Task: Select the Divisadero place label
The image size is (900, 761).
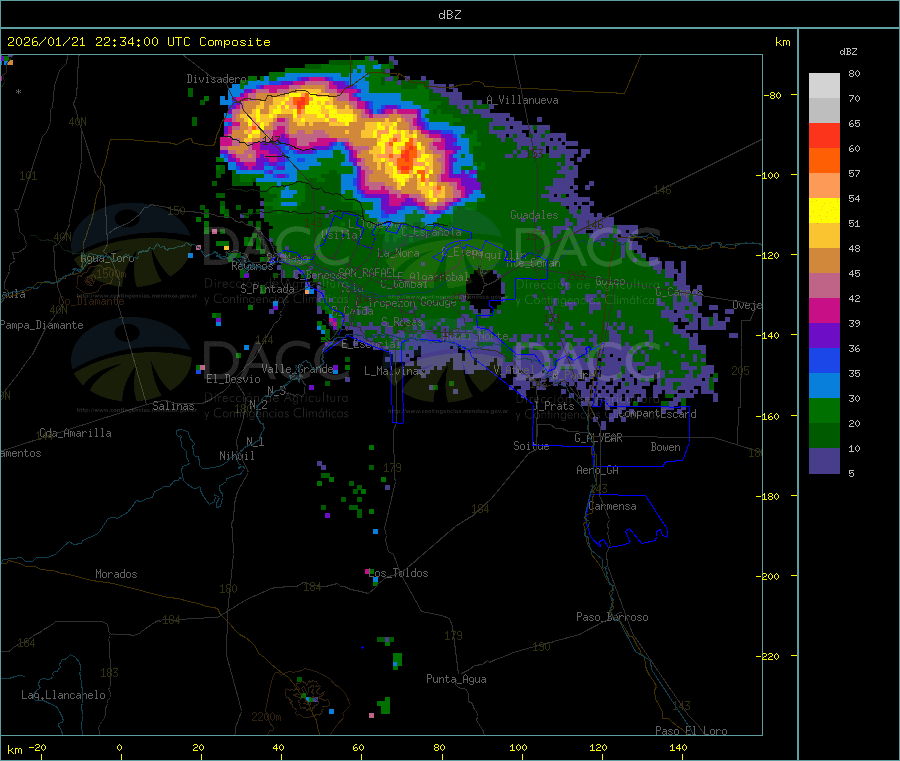Action: 216,79
